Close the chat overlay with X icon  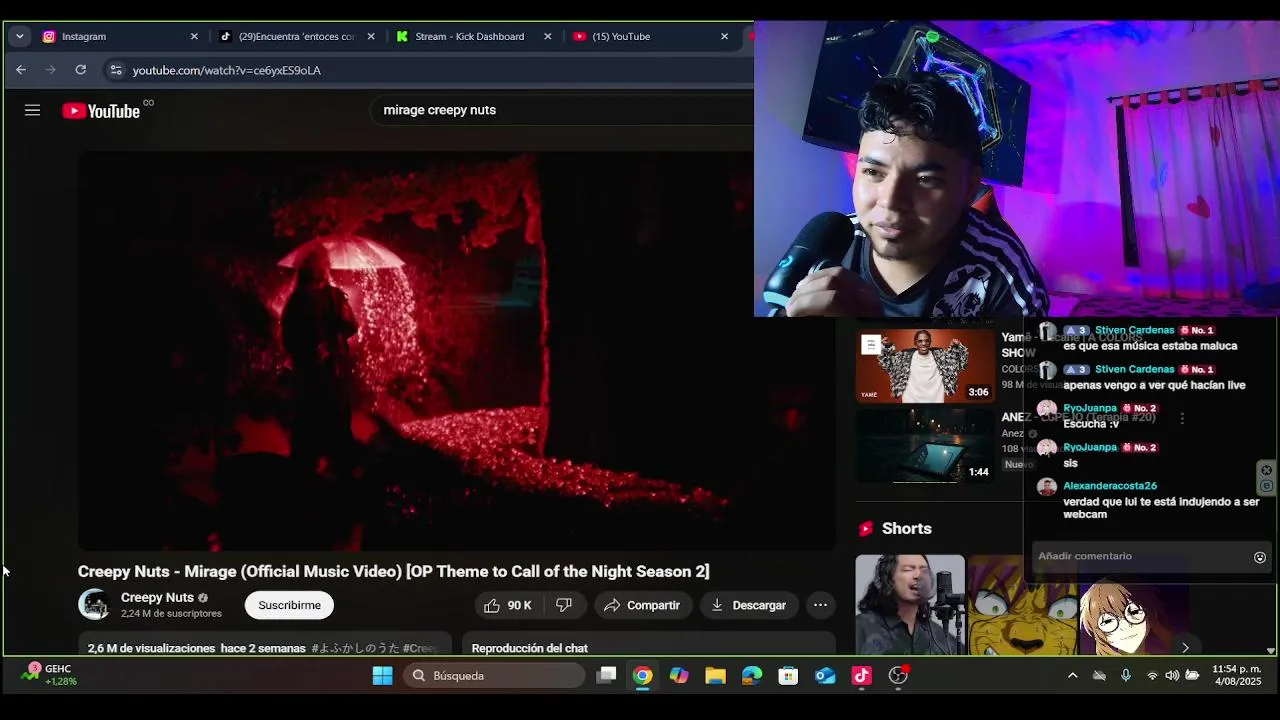1266,470
